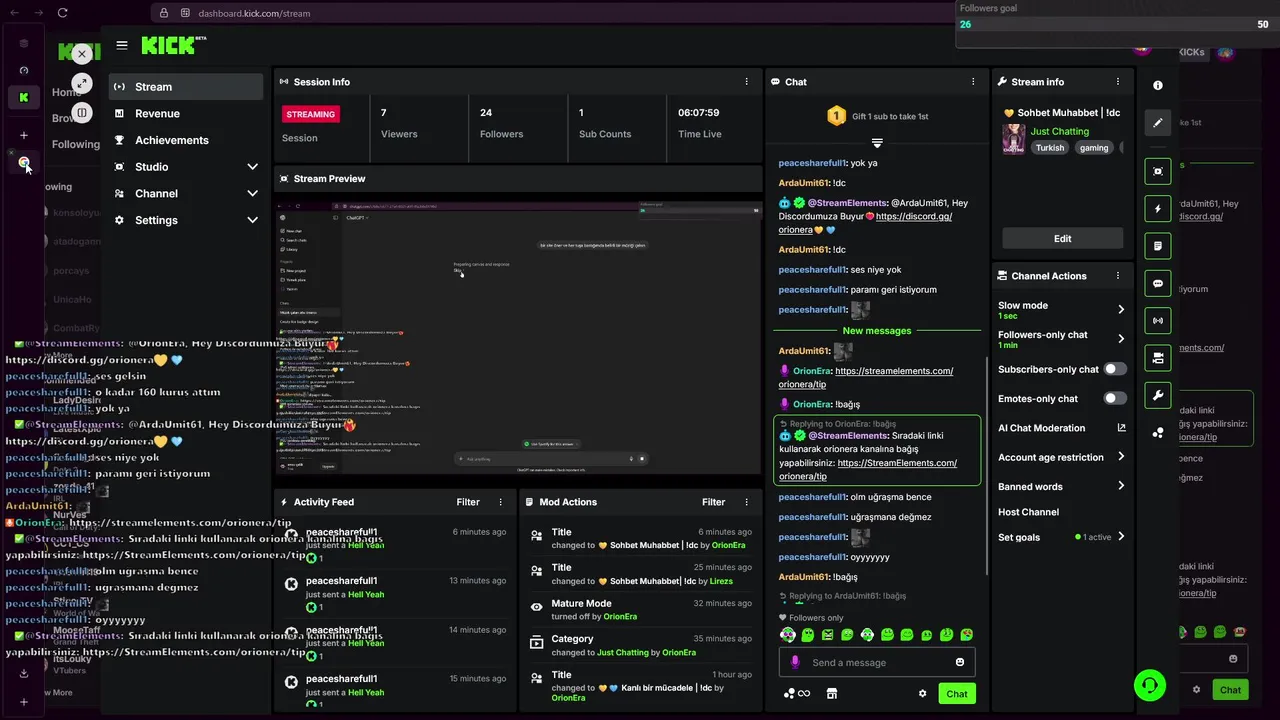Click the Kick BETA logo in dashboard
The height and width of the screenshot is (720, 1280).
tap(174, 45)
